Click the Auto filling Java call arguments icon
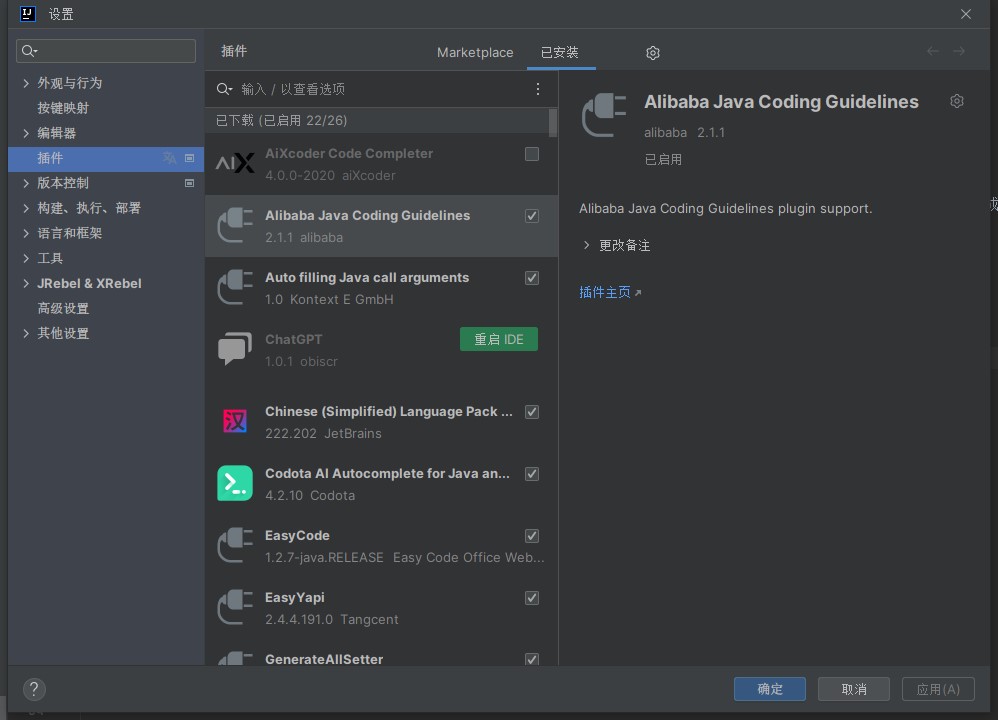 tap(235, 287)
